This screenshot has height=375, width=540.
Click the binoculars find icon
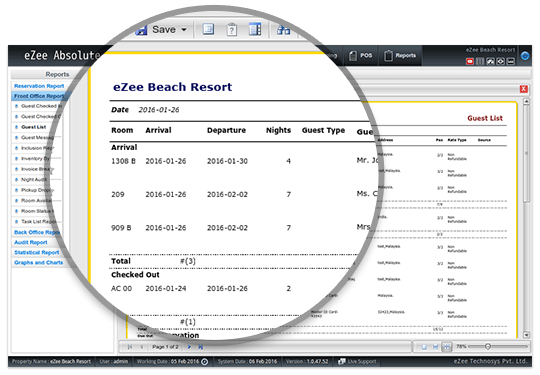pyautogui.click(x=283, y=30)
